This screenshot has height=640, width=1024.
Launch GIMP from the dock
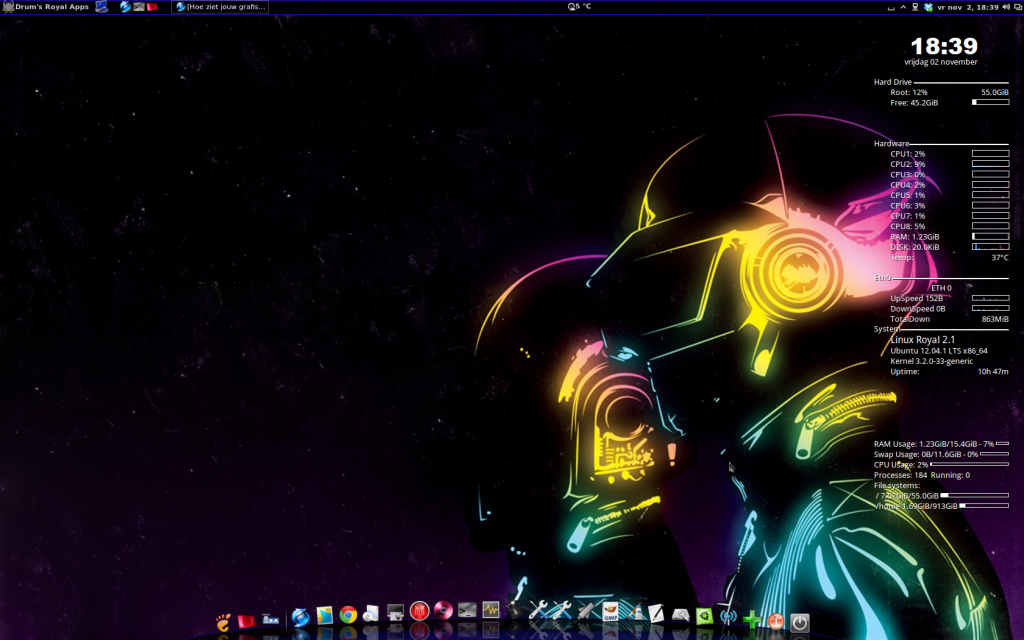(x=611, y=613)
